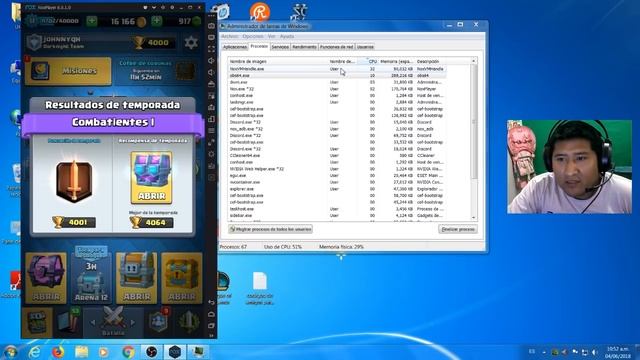Open Windows Start menu orb
Image resolution: width=640 pixels, height=360 pixels.
pyautogui.click(x=10, y=351)
